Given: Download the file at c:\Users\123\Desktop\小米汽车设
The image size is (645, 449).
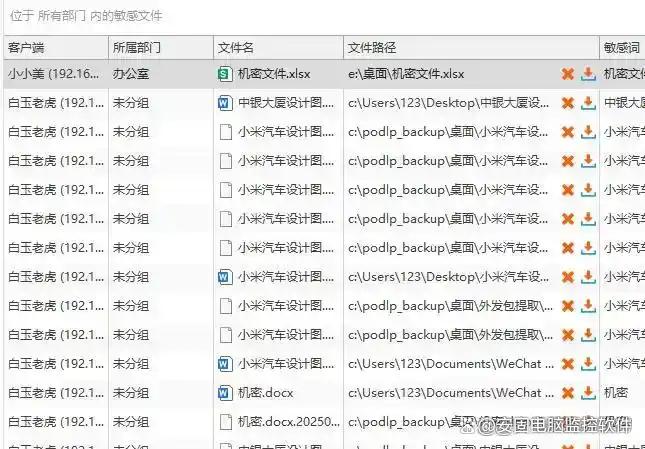Looking at the screenshot, I should (588, 277).
